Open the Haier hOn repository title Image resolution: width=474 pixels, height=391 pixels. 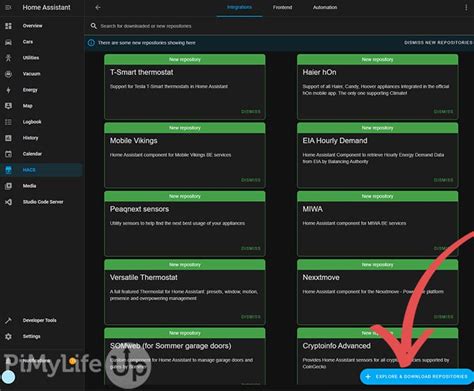pos(319,72)
